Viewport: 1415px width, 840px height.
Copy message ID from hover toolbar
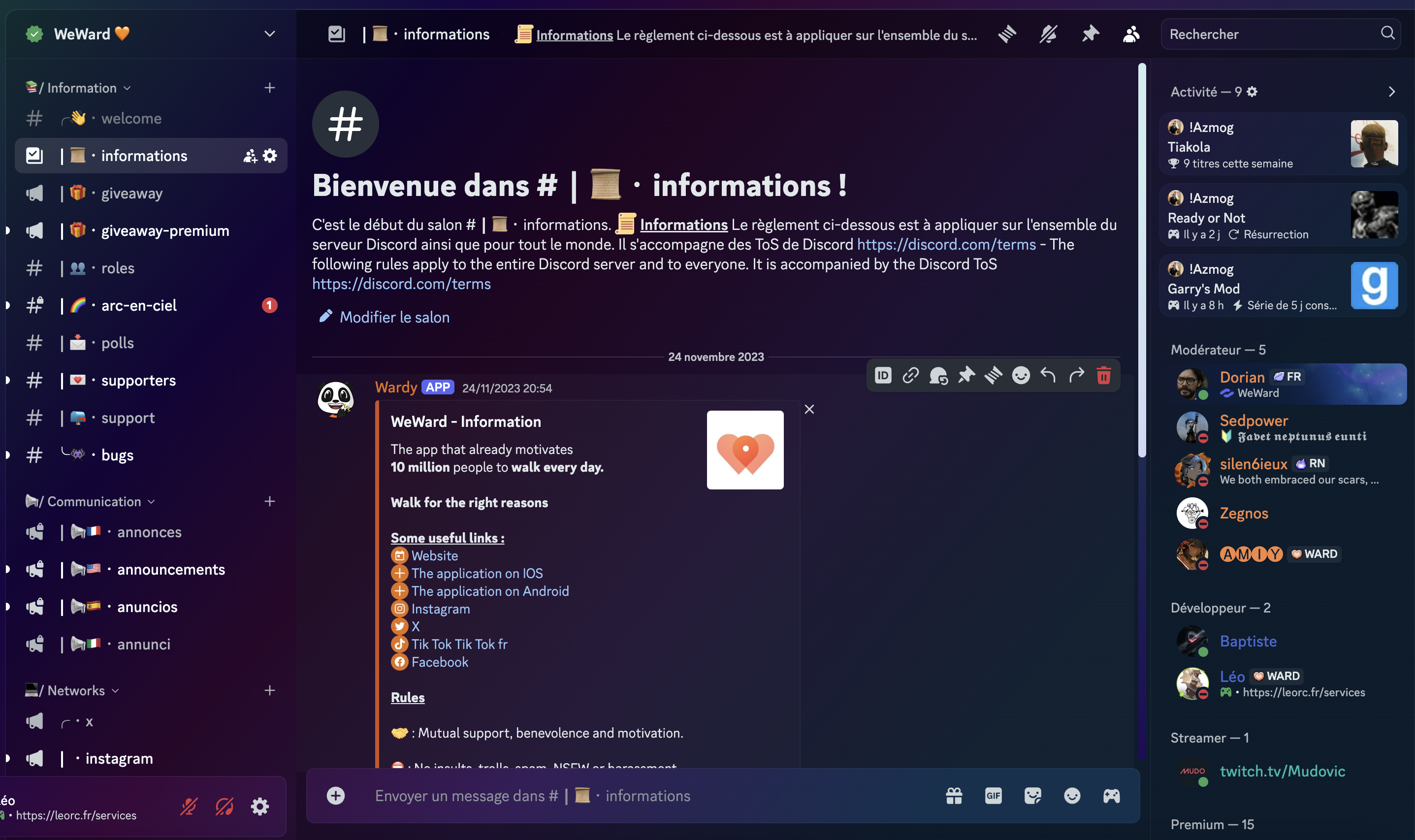coord(883,375)
